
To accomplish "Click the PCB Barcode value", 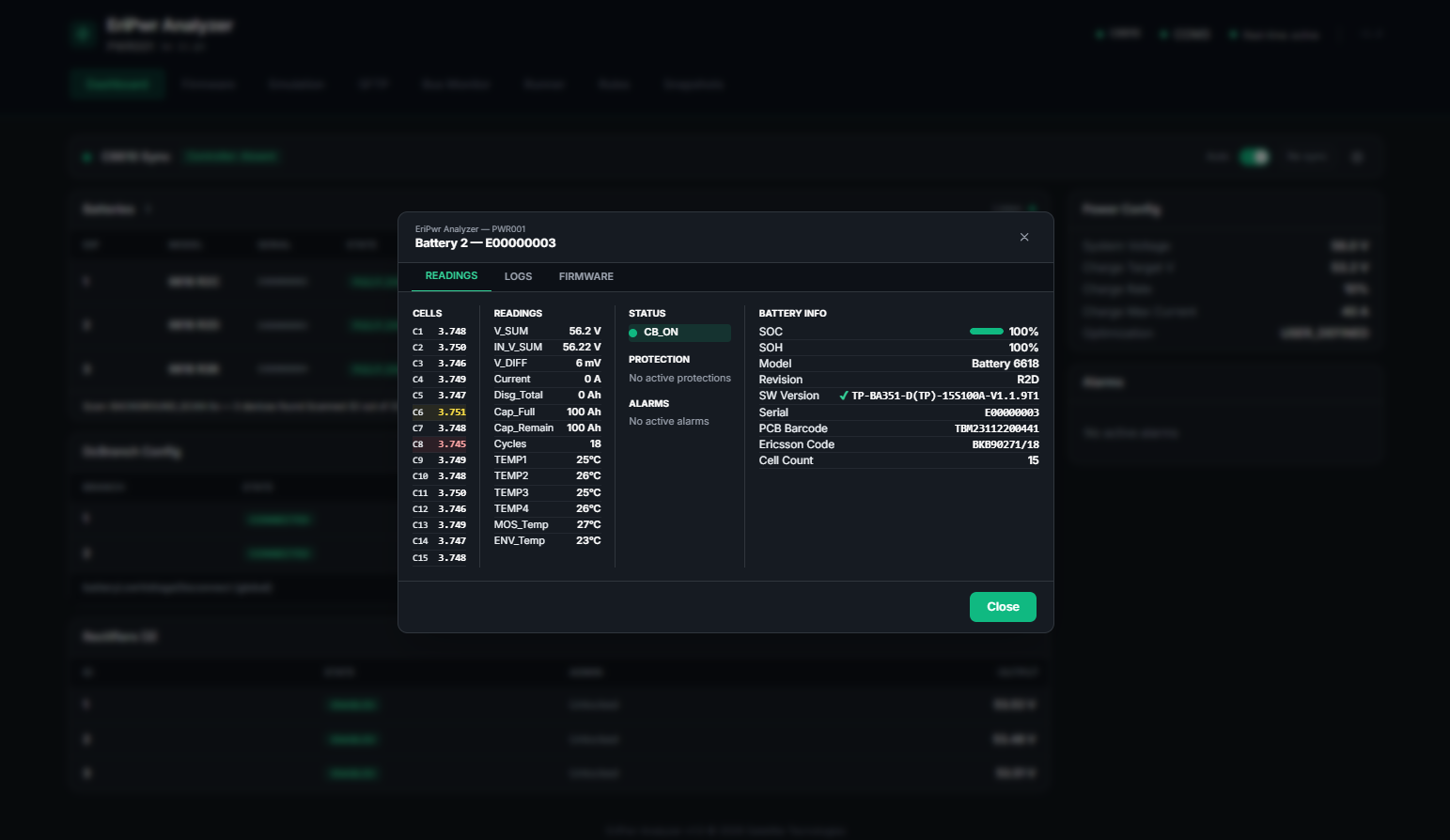I will 996,428.
